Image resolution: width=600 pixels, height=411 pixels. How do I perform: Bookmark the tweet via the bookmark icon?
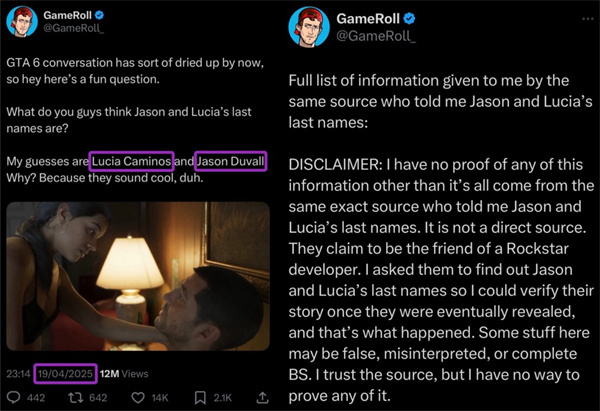200,398
